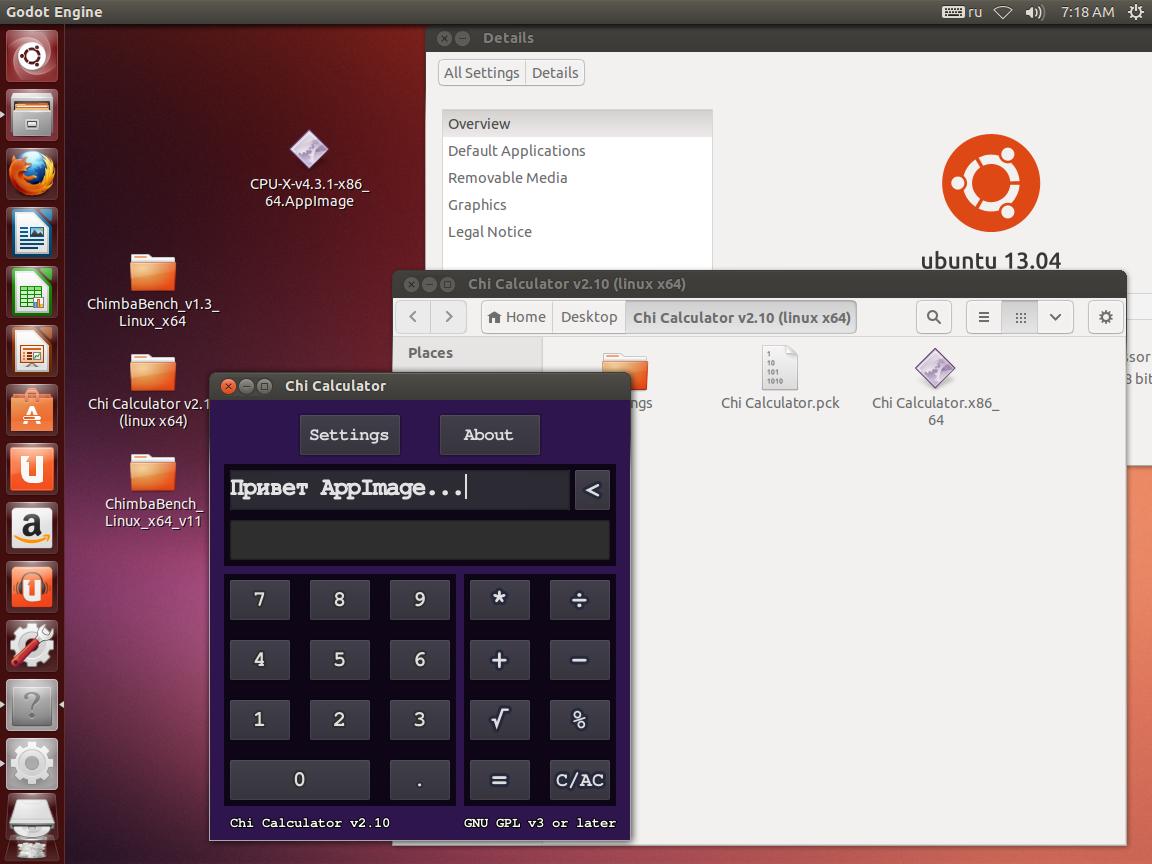Screen dimensions: 1152x864
Task: Open Ubuntu One from launcher
Action: 32,469
